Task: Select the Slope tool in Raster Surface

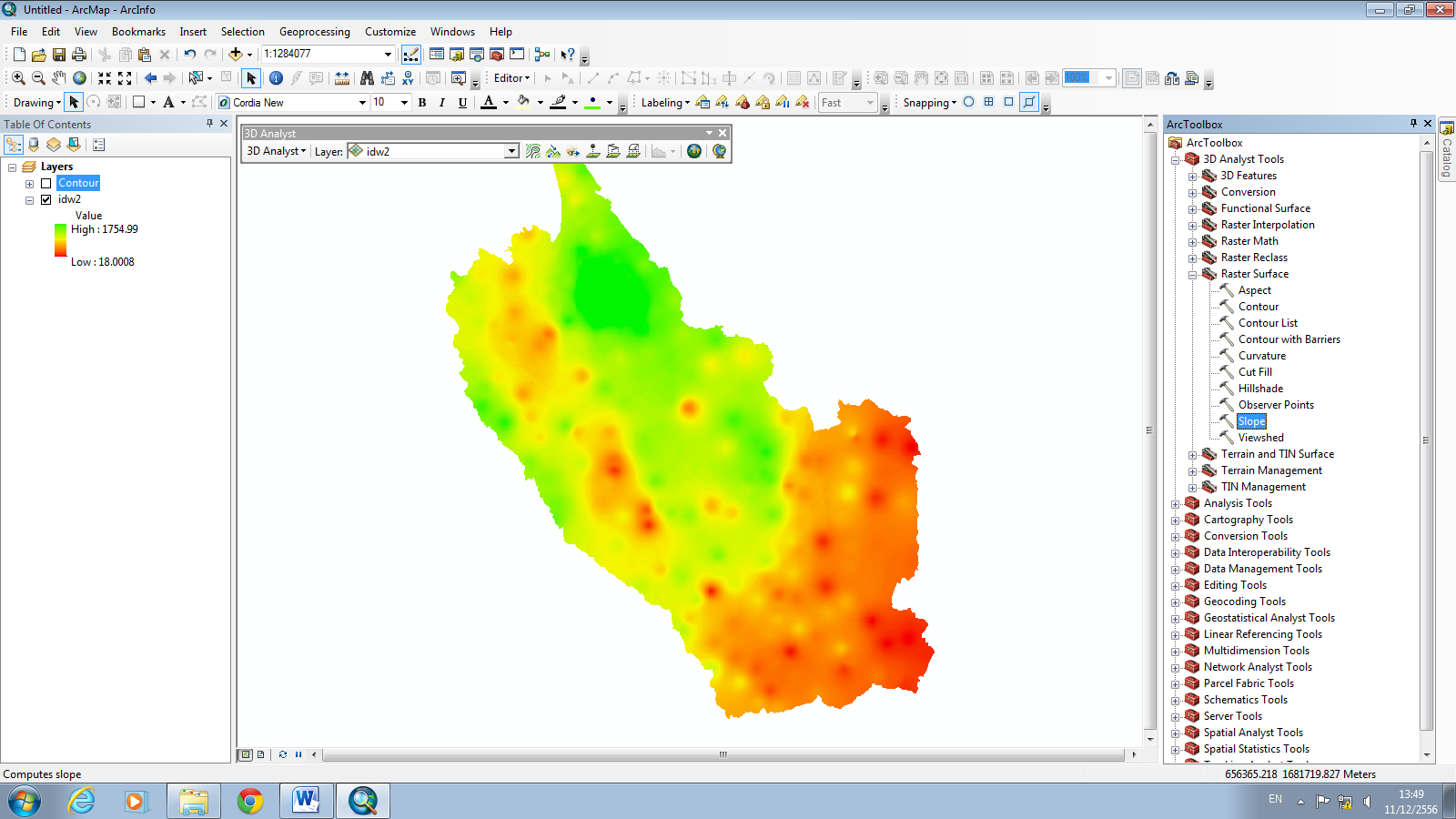Action: pyautogui.click(x=1251, y=420)
